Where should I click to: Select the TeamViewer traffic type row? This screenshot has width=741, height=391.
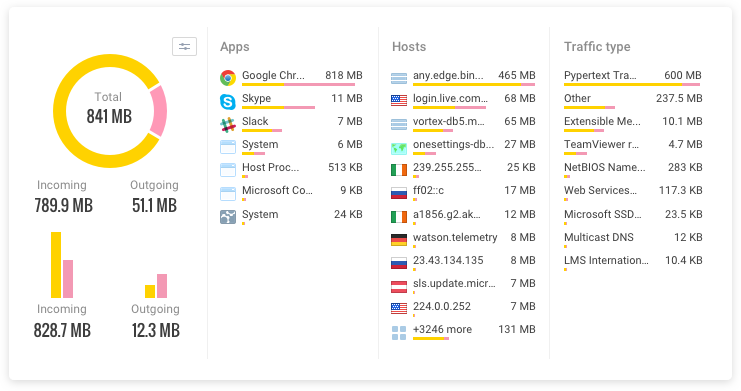pos(633,147)
